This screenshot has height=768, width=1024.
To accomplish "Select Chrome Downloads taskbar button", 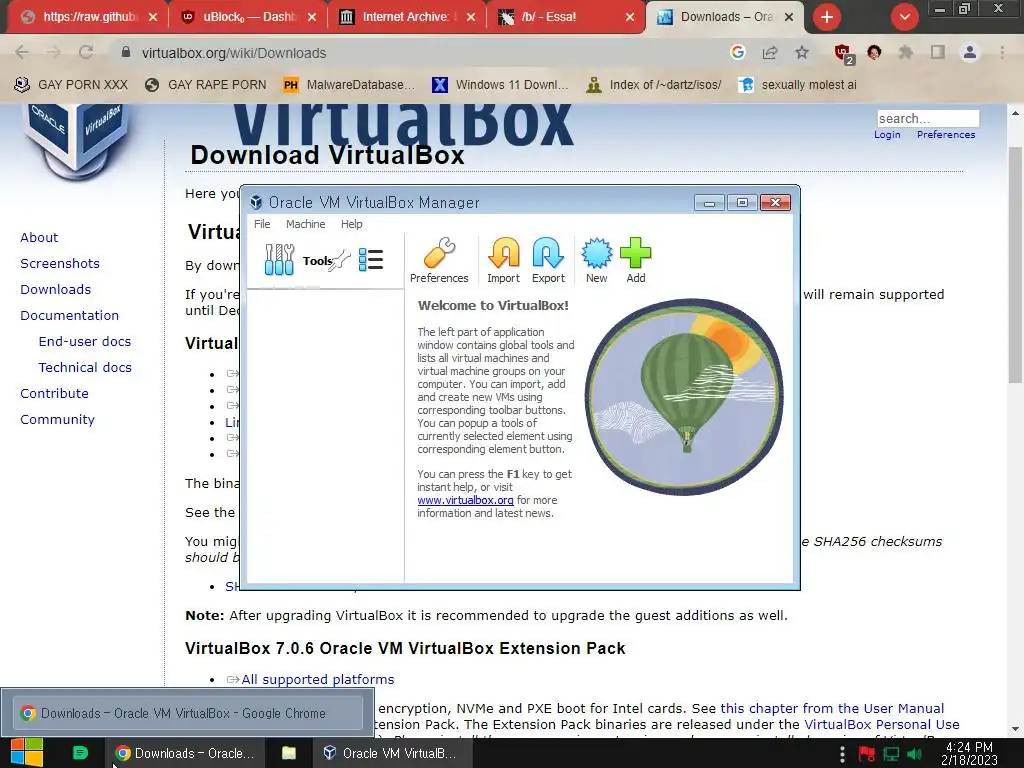I will (x=184, y=753).
